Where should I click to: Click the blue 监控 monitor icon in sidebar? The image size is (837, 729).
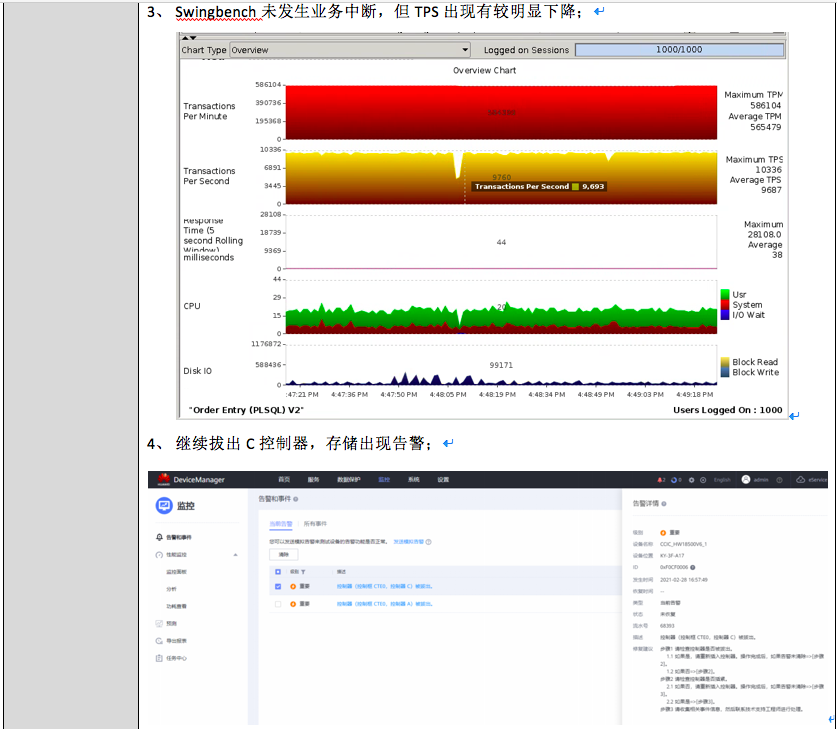tap(164, 505)
